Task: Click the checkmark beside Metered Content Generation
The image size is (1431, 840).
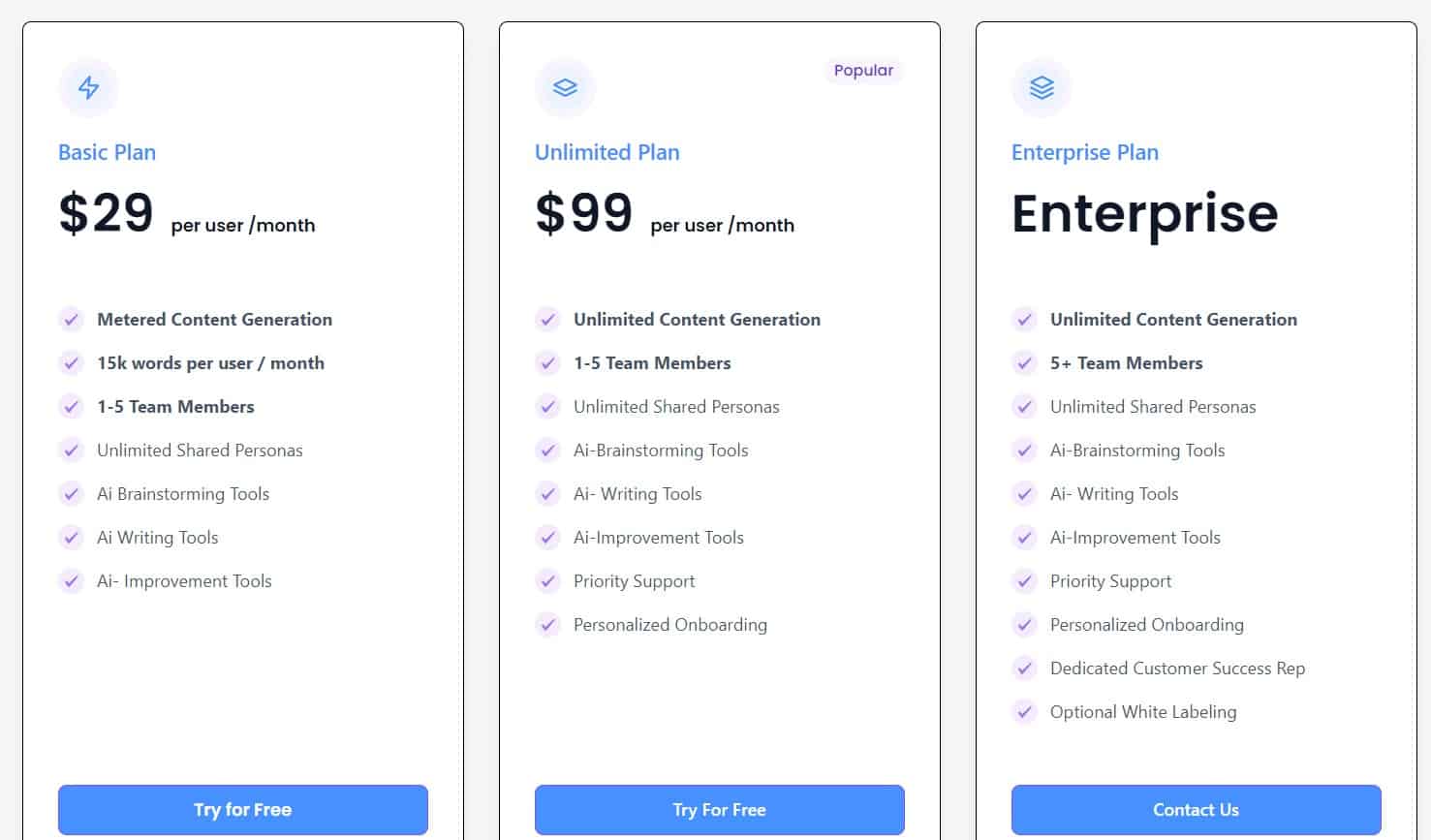Action: click(72, 320)
